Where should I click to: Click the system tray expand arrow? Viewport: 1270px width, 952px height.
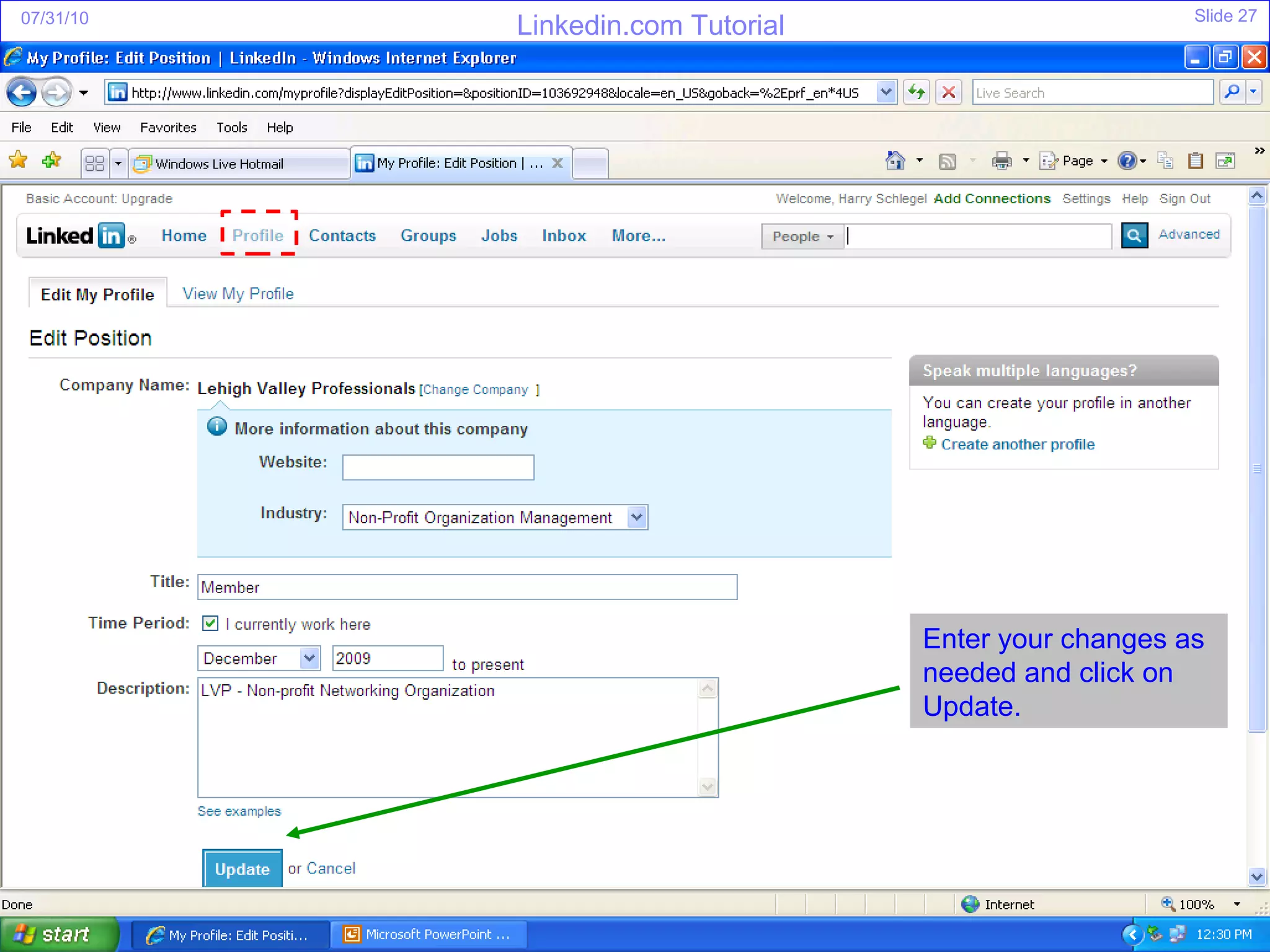point(1132,934)
